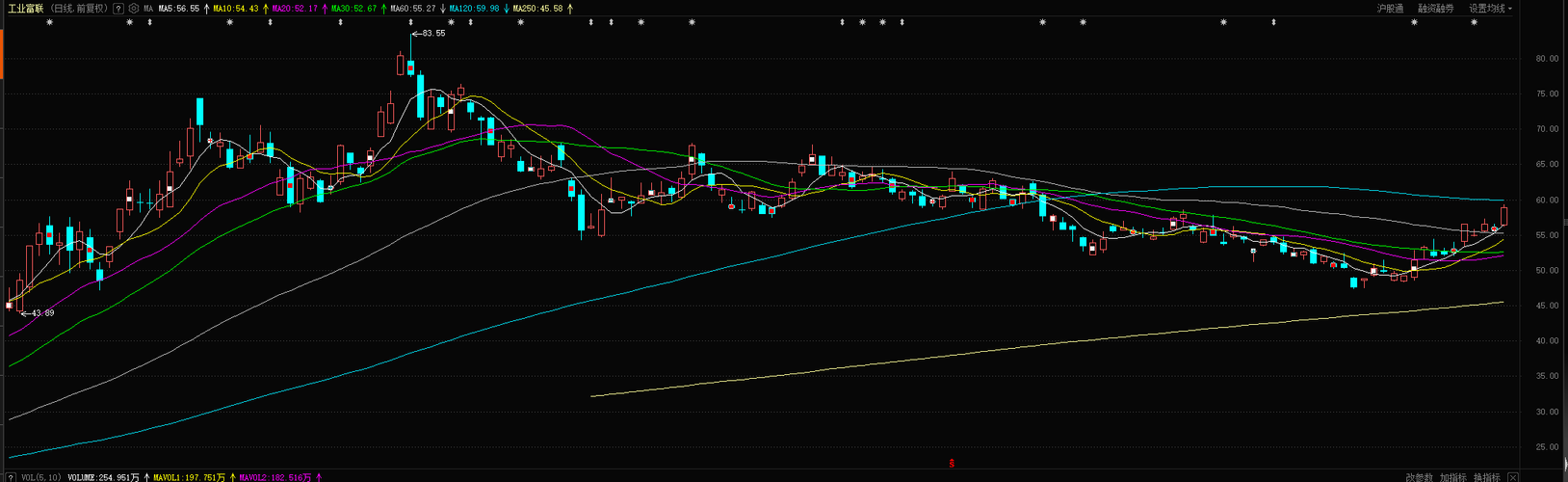Viewport: 1568px width, 482px height.
Task: Open the 融资融券 view
Action: pyautogui.click(x=1435, y=8)
